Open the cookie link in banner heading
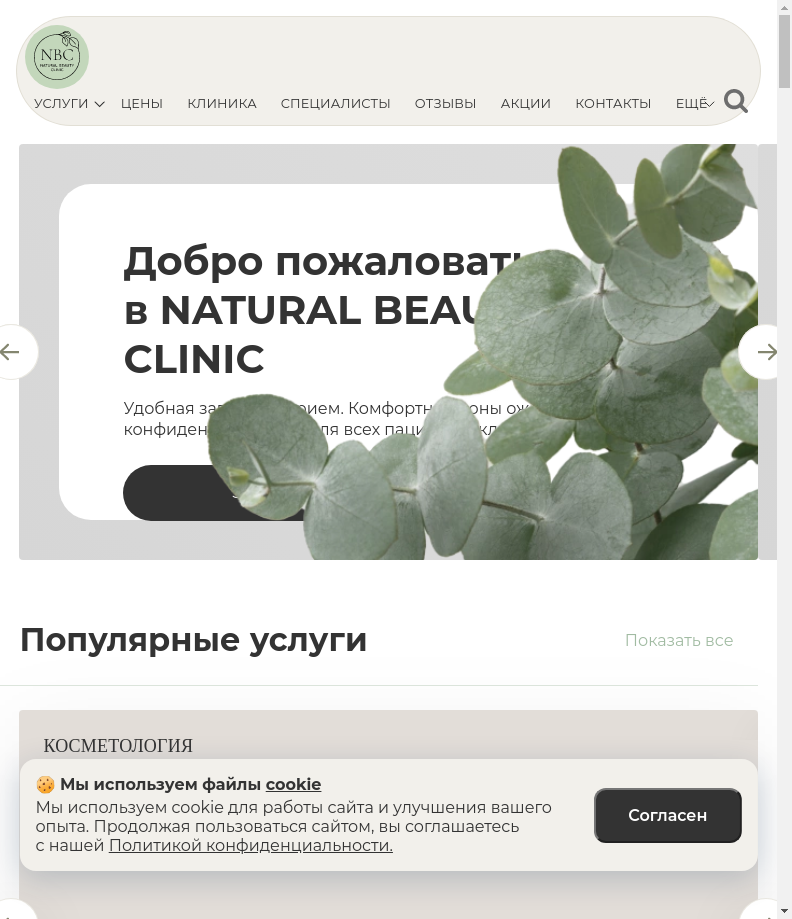The image size is (792, 919). pos(293,784)
